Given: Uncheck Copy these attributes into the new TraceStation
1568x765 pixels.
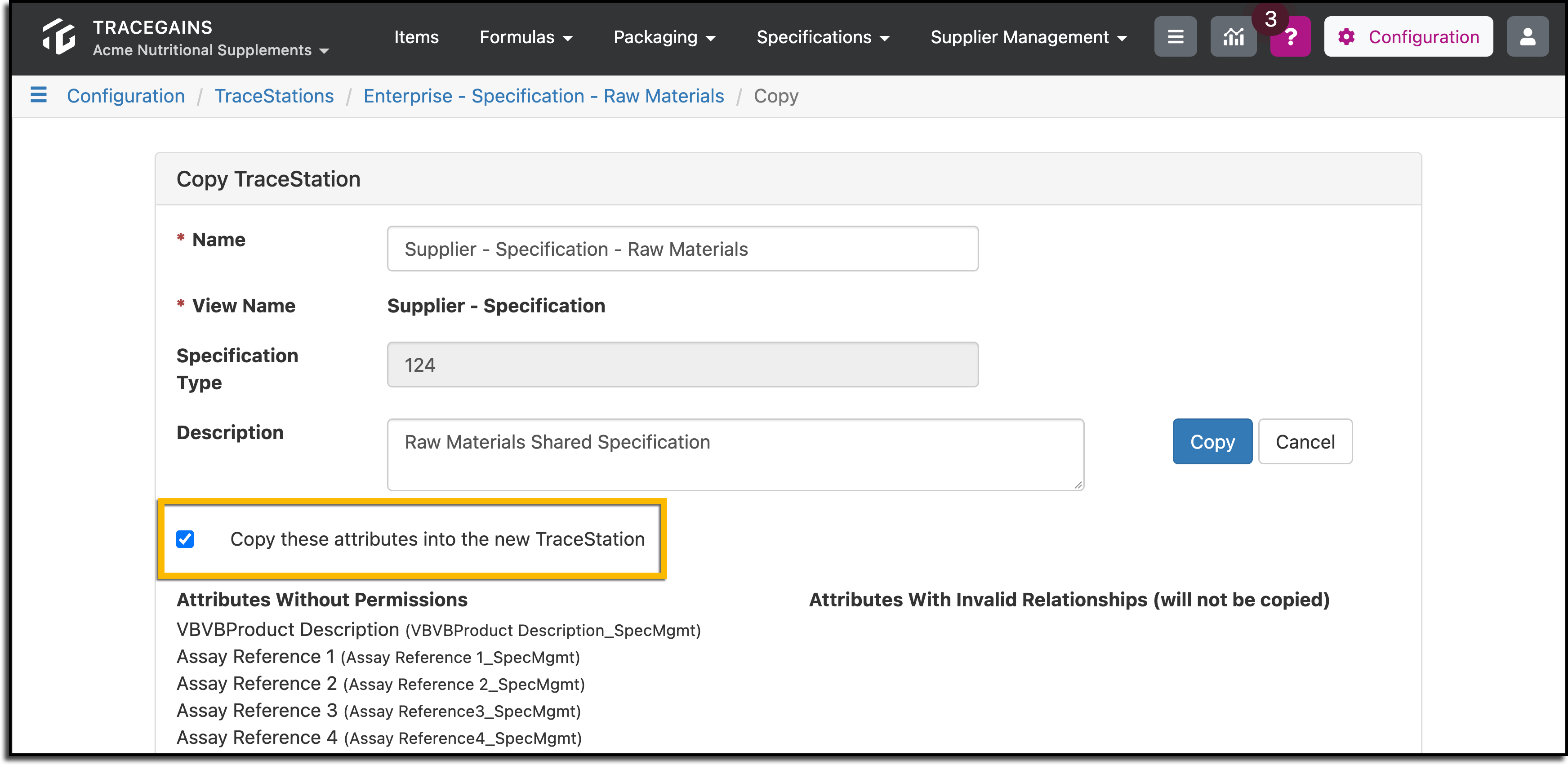Looking at the screenshot, I should [185, 539].
